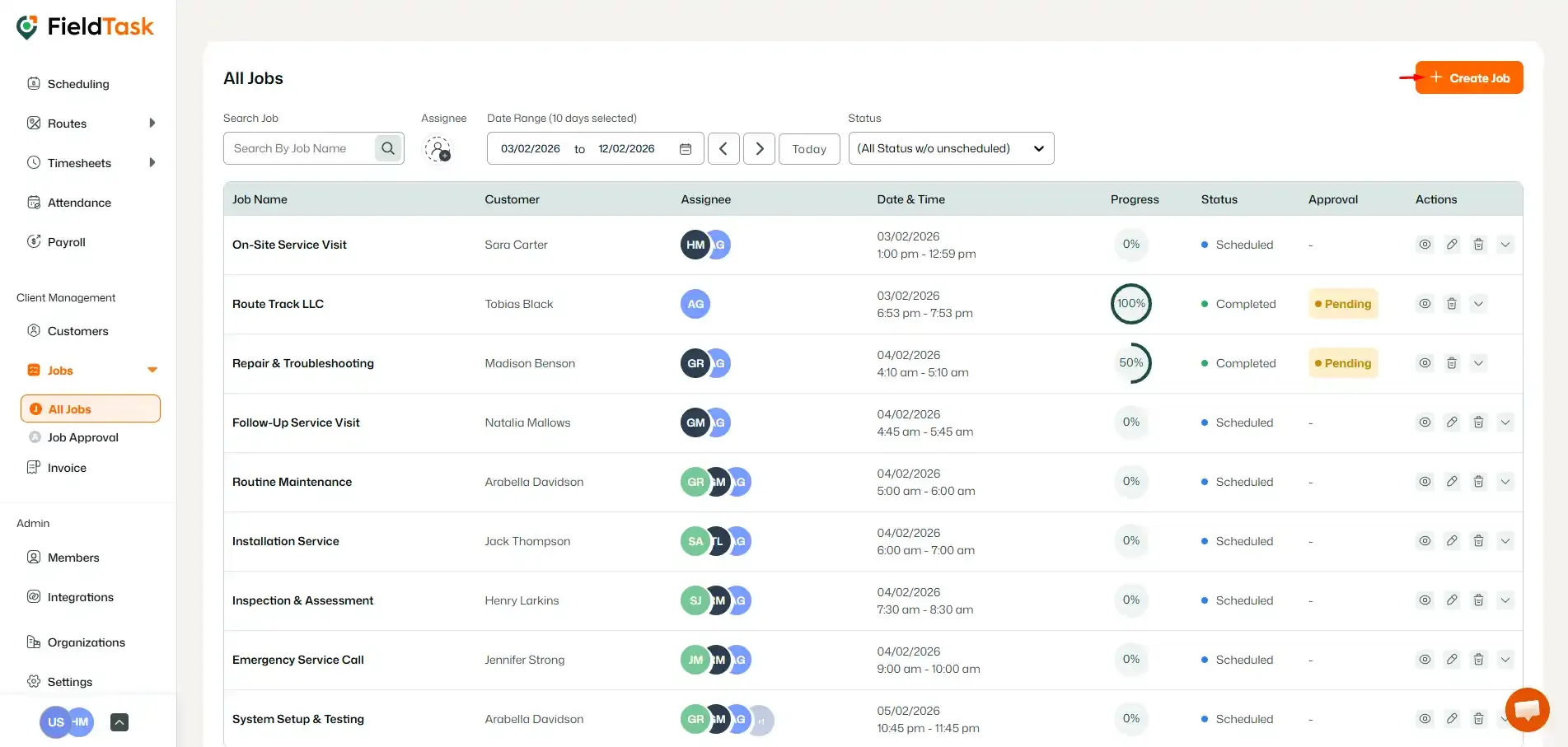
Task: Expand the Routine Maintenance row chevron
Action: (x=1505, y=482)
